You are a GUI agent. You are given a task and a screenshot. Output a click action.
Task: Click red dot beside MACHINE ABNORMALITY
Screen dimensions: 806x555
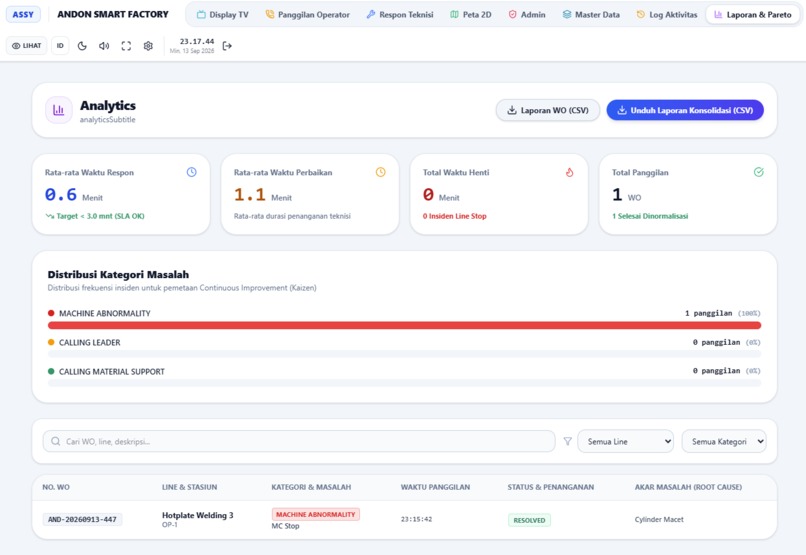click(x=51, y=313)
